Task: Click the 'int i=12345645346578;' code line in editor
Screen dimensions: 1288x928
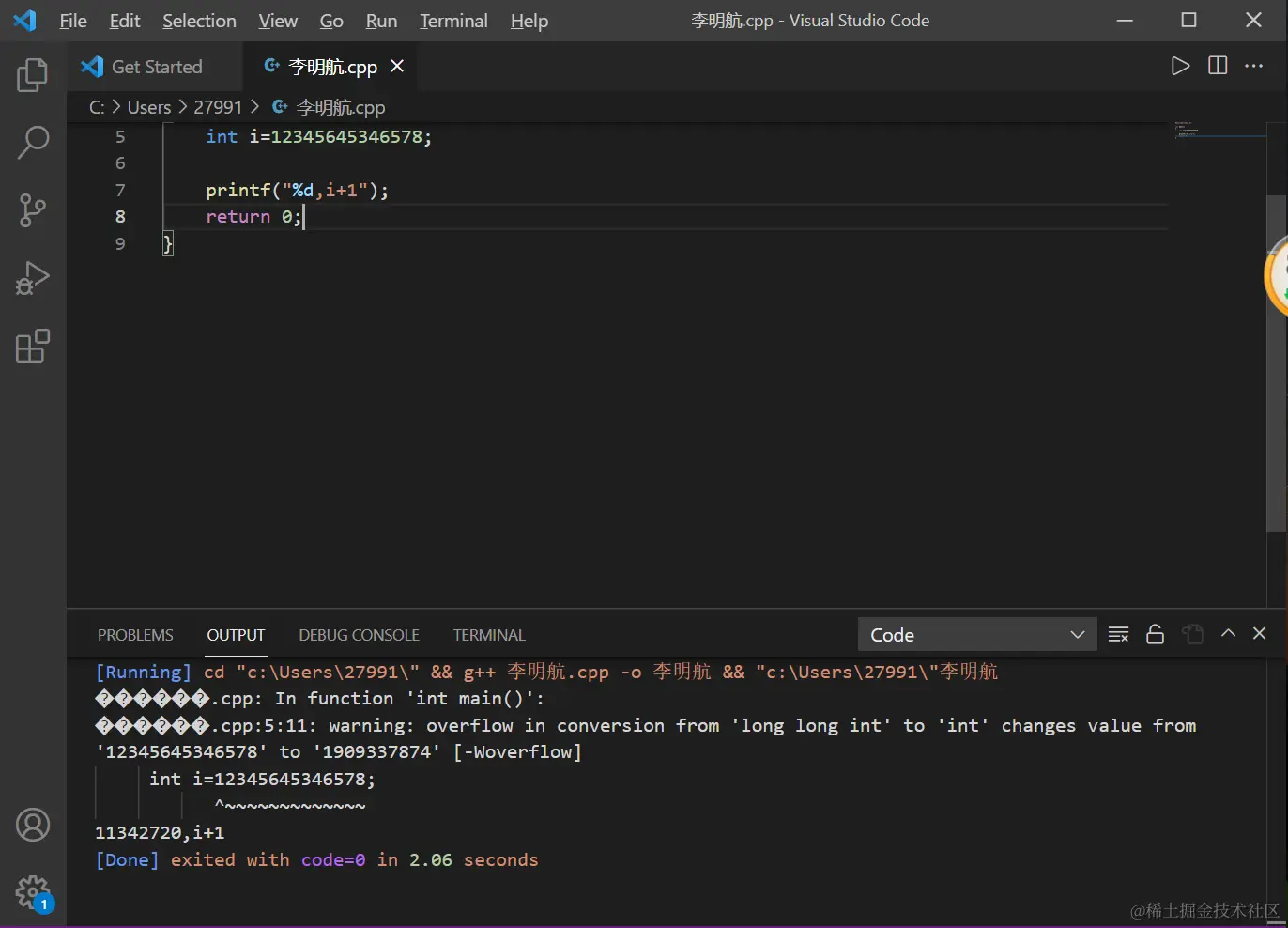Action: click(319, 136)
